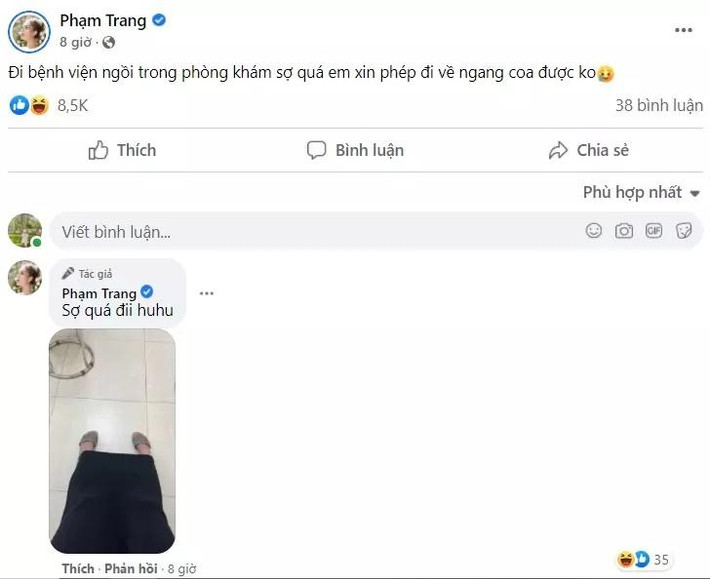The width and height of the screenshot is (710, 579).
Task: Click the emoji icon in comment box
Action: [594, 230]
